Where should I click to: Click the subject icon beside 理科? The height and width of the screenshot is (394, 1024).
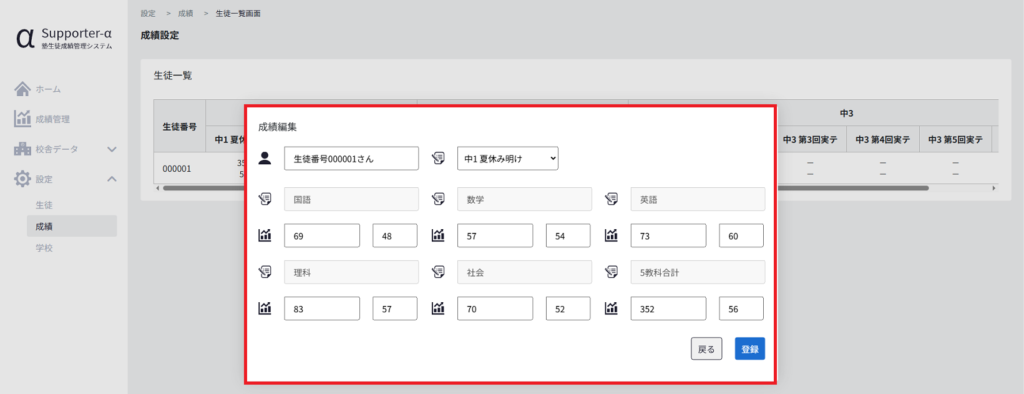265,272
